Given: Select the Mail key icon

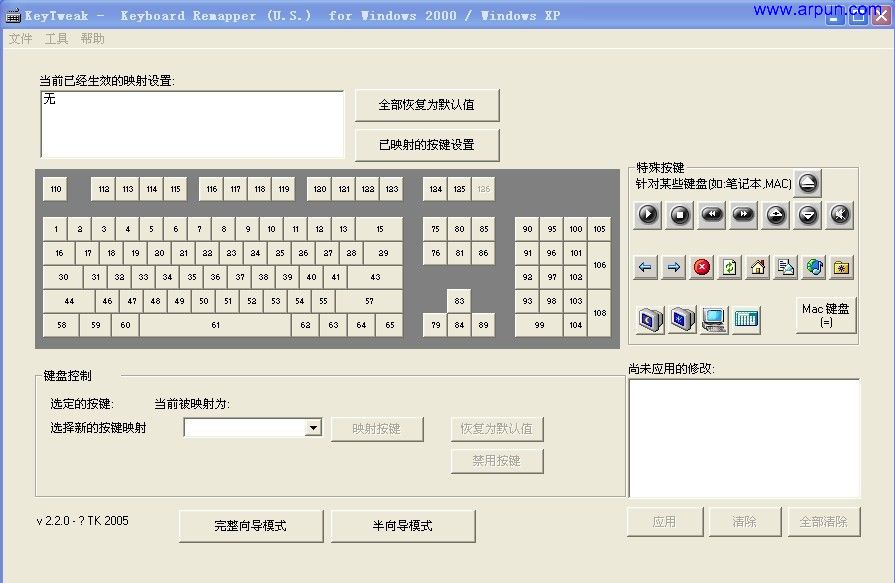Looking at the screenshot, I should (x=785, y=268).
